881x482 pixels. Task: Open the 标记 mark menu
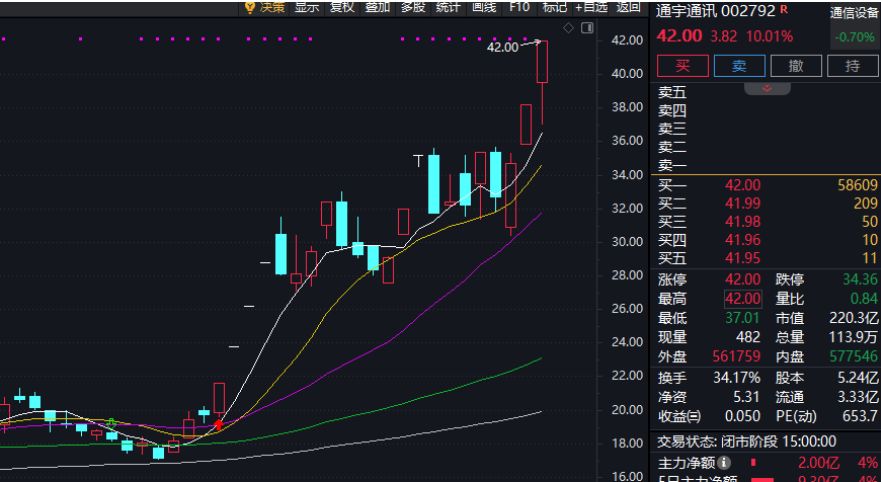click(554, 7)
